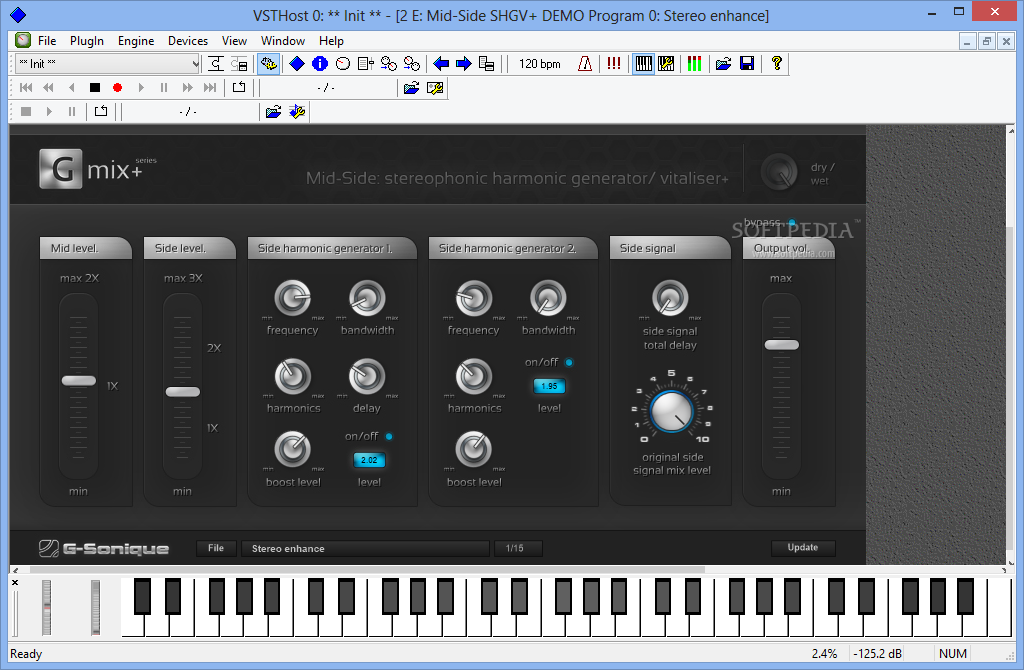This screenshot has width=1024, height=670.
Task: Open the Help menu
Action: pyautogui.click(x=331, y=40)
